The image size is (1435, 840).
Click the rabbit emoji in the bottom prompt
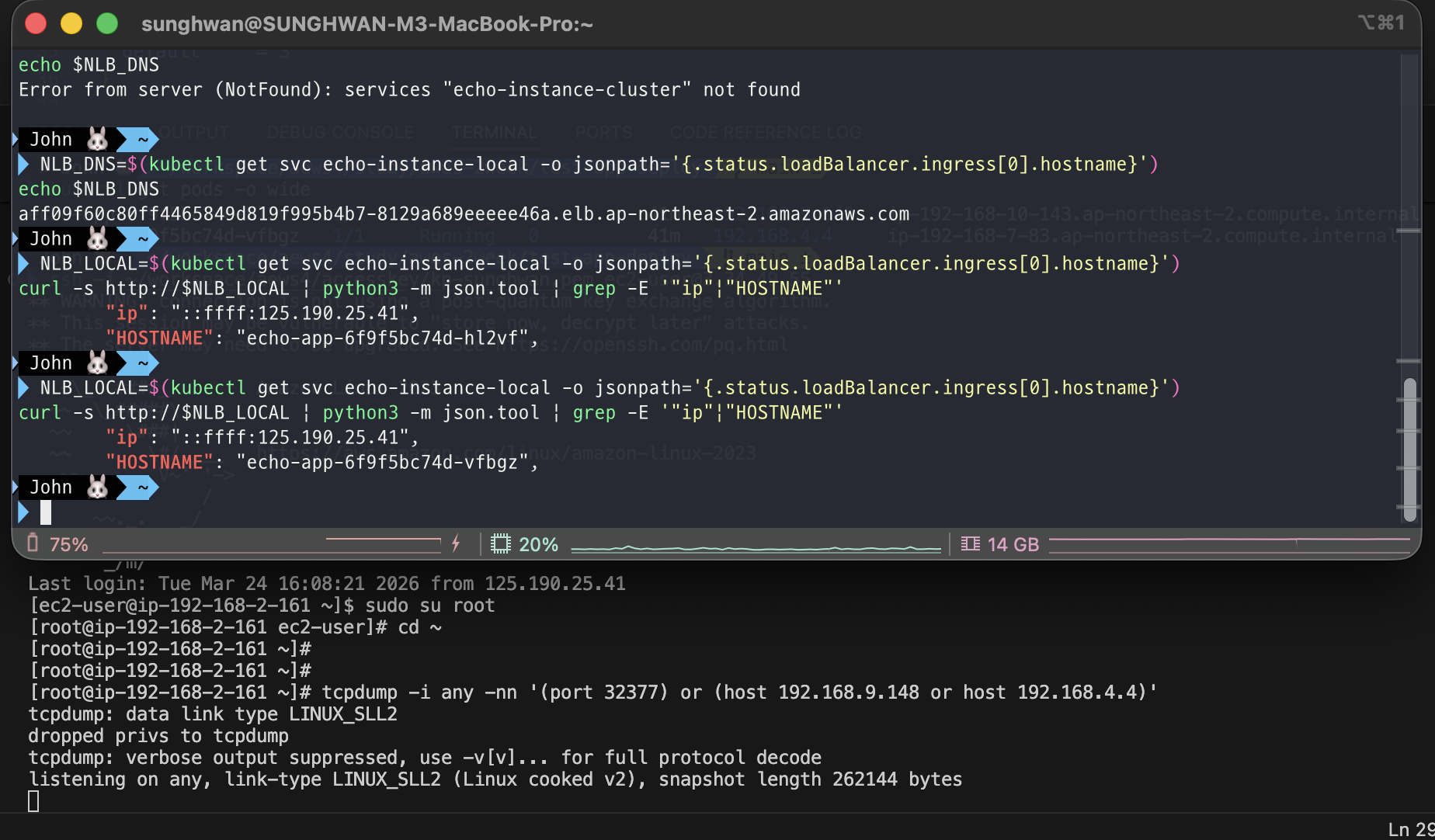(x=97, y=488)
